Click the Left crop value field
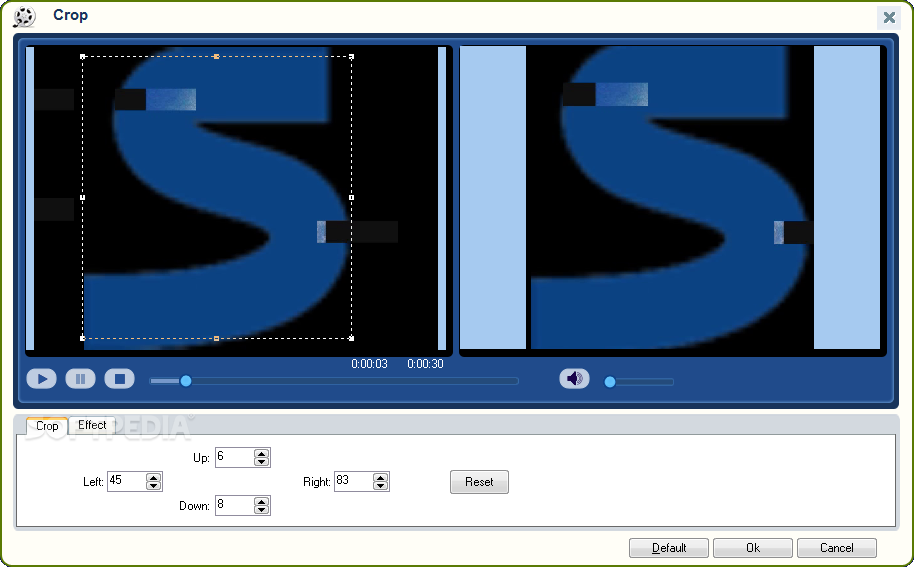 127,481
